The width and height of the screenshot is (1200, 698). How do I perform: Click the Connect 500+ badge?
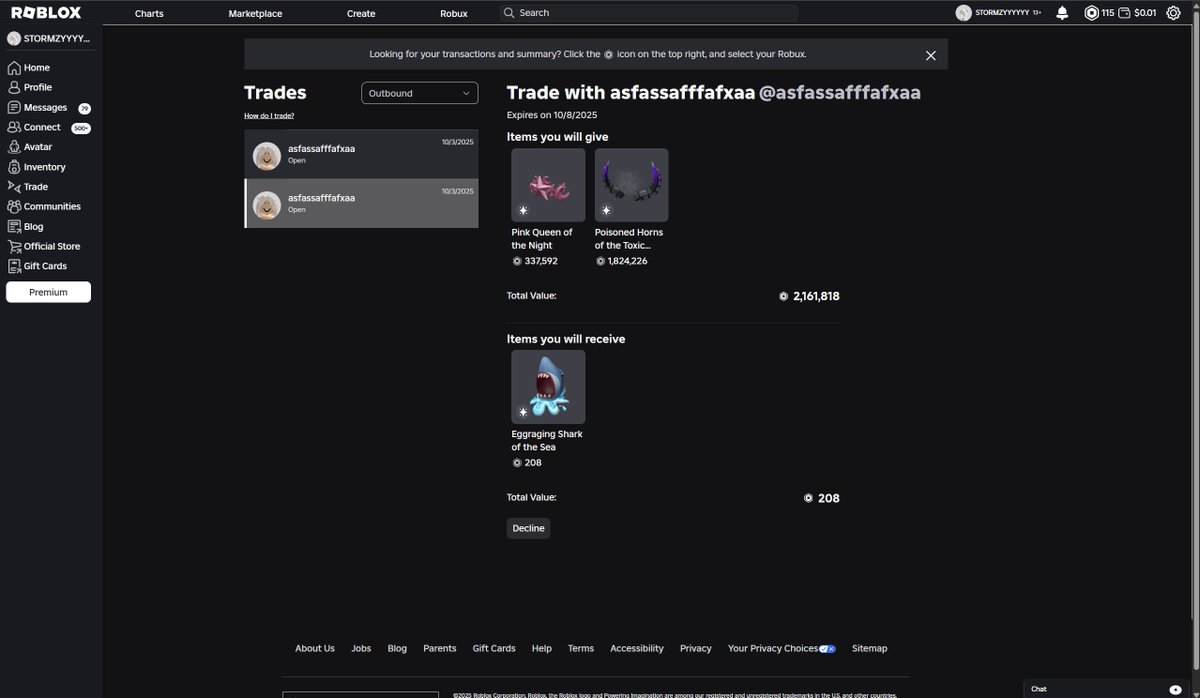(x=81, y=128)
